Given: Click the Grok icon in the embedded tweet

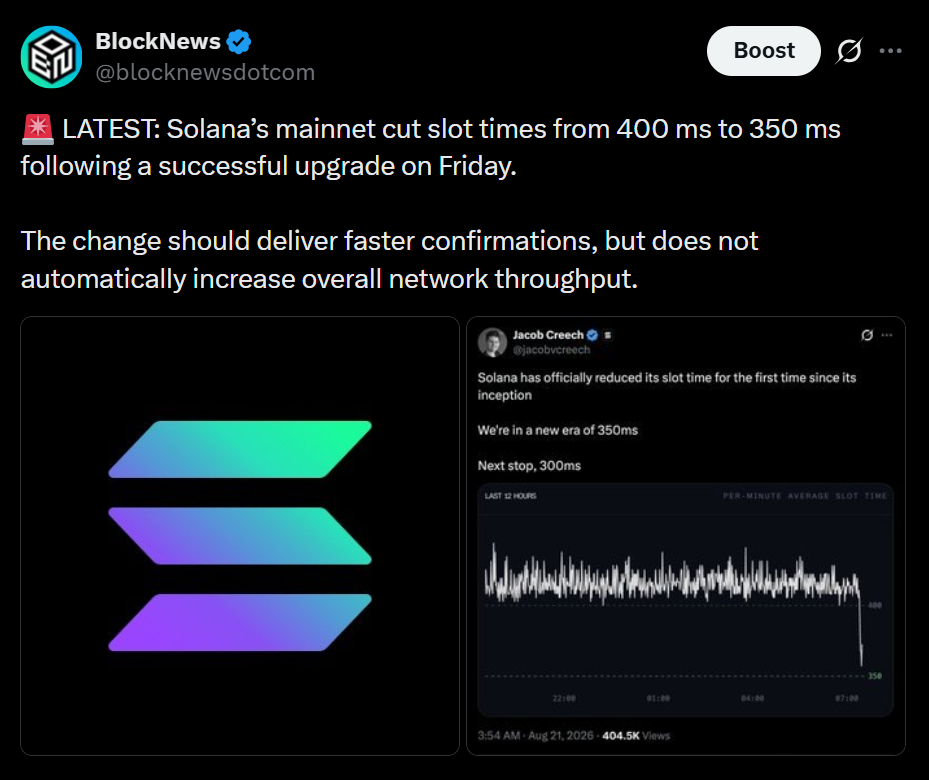Looking at the screenshot, I should point(867,335).
